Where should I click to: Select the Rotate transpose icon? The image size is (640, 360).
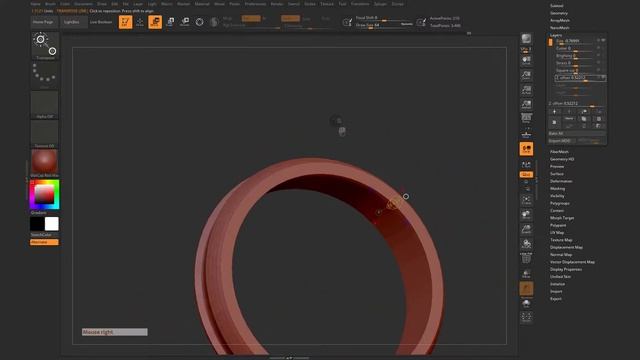pos(185,22)
